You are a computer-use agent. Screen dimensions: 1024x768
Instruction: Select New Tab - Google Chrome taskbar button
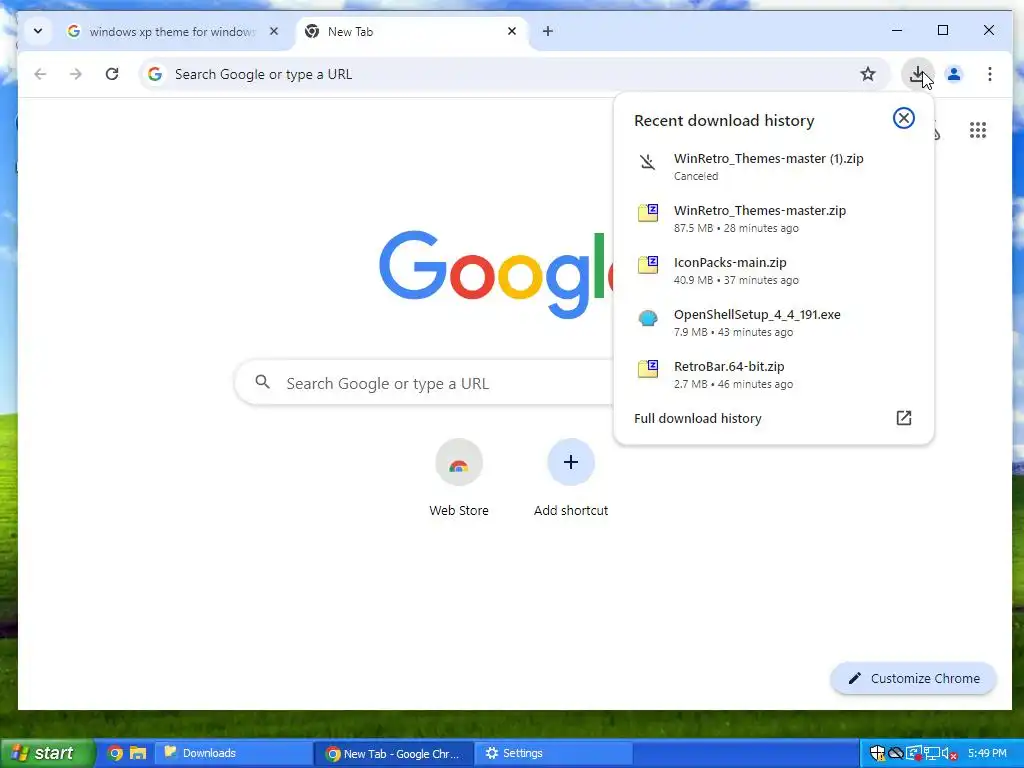(x=392, y=754)
